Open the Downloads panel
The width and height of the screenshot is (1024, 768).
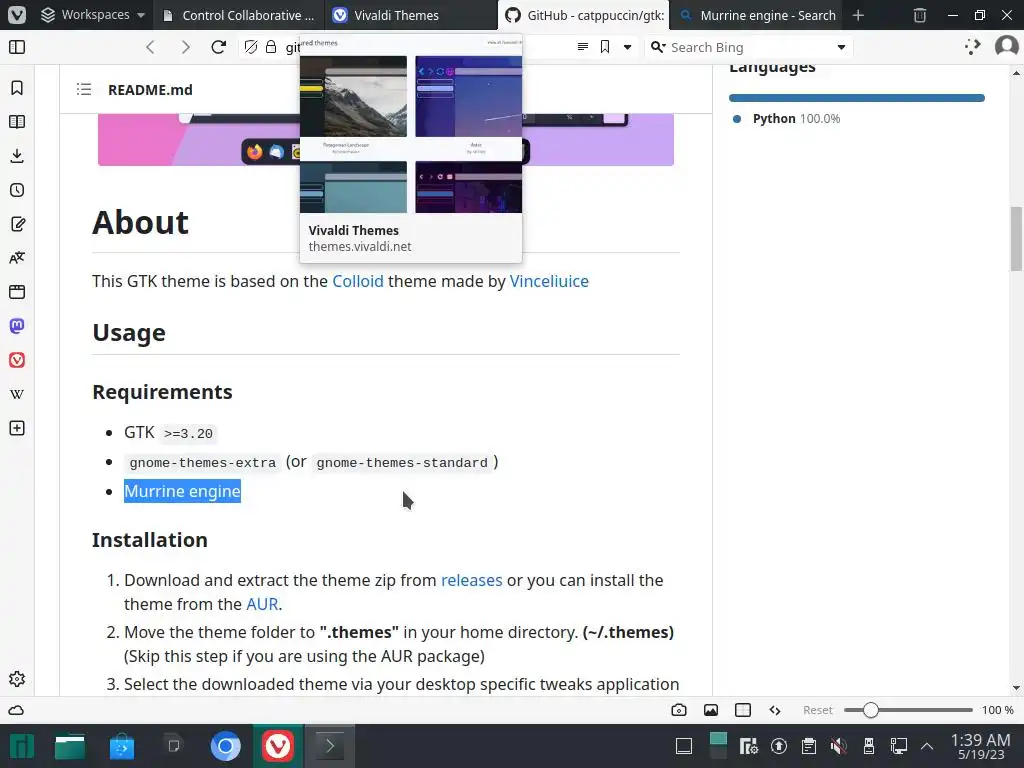(x=17, y=155)
